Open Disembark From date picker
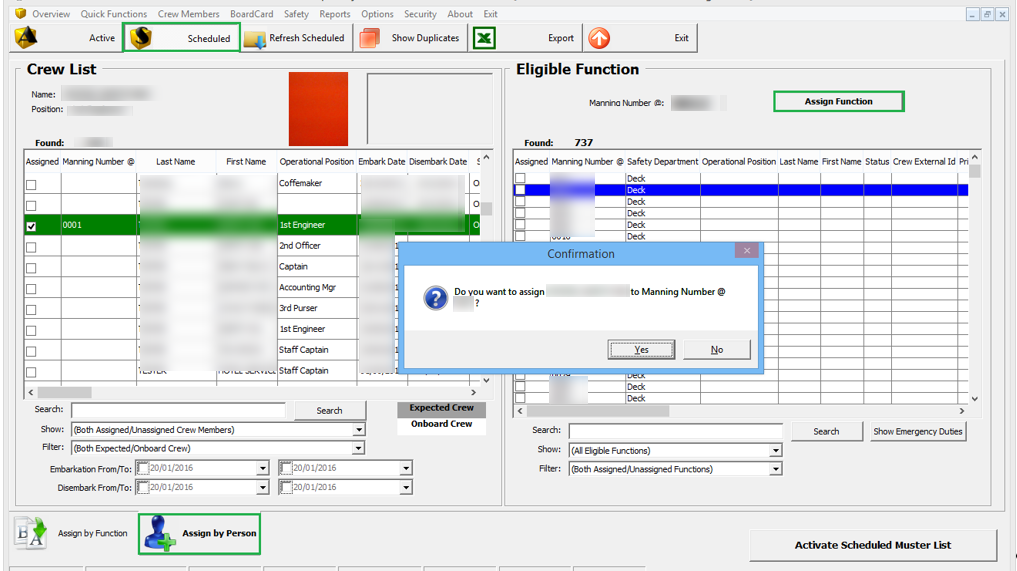Image resolution: width=1017 pixels, height=571 pixels. (x=263, y=487)
